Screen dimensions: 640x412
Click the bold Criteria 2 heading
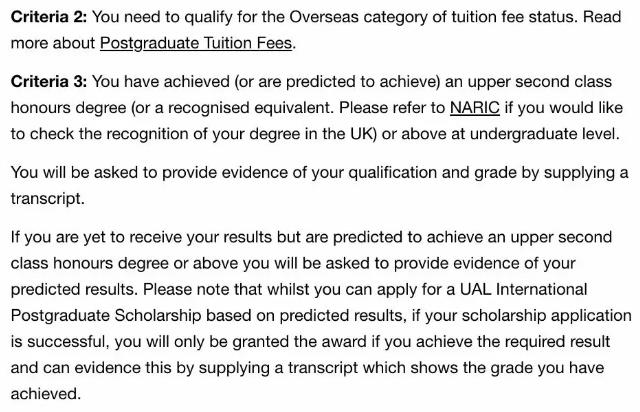click(49, 17)
